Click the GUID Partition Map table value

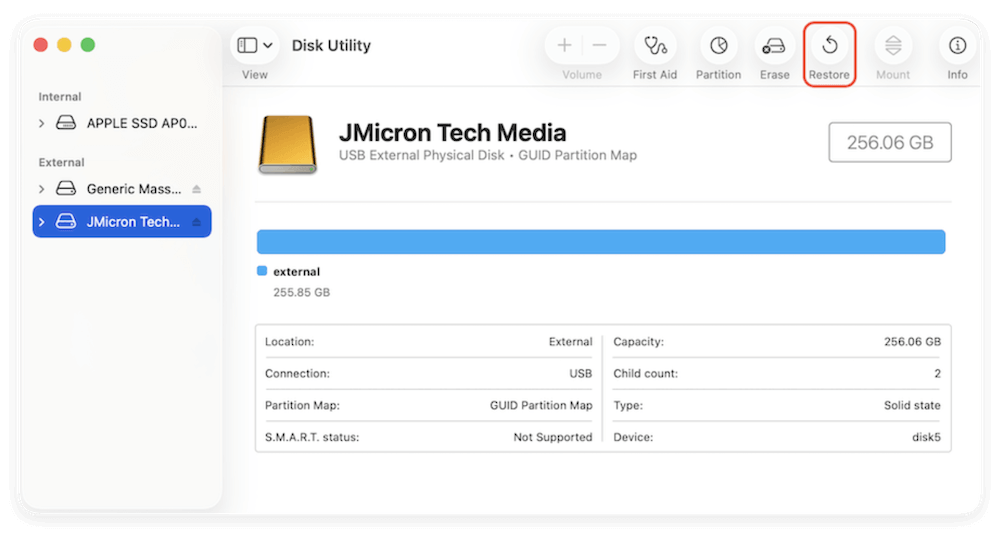(x=541, y=405)
